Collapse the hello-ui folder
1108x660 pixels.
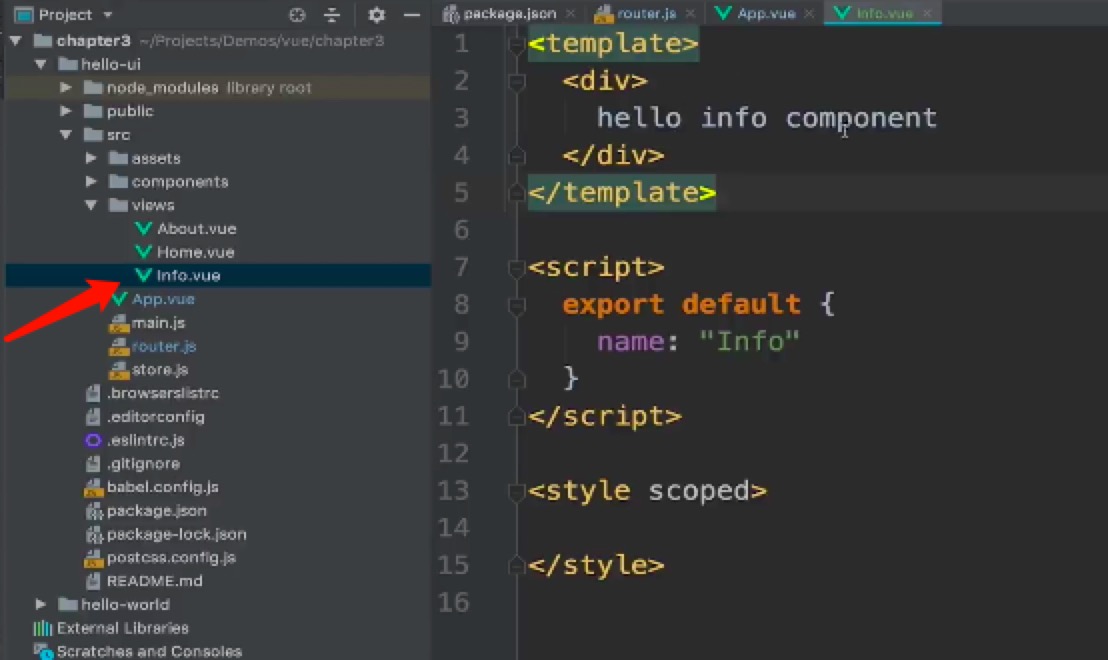41,64
